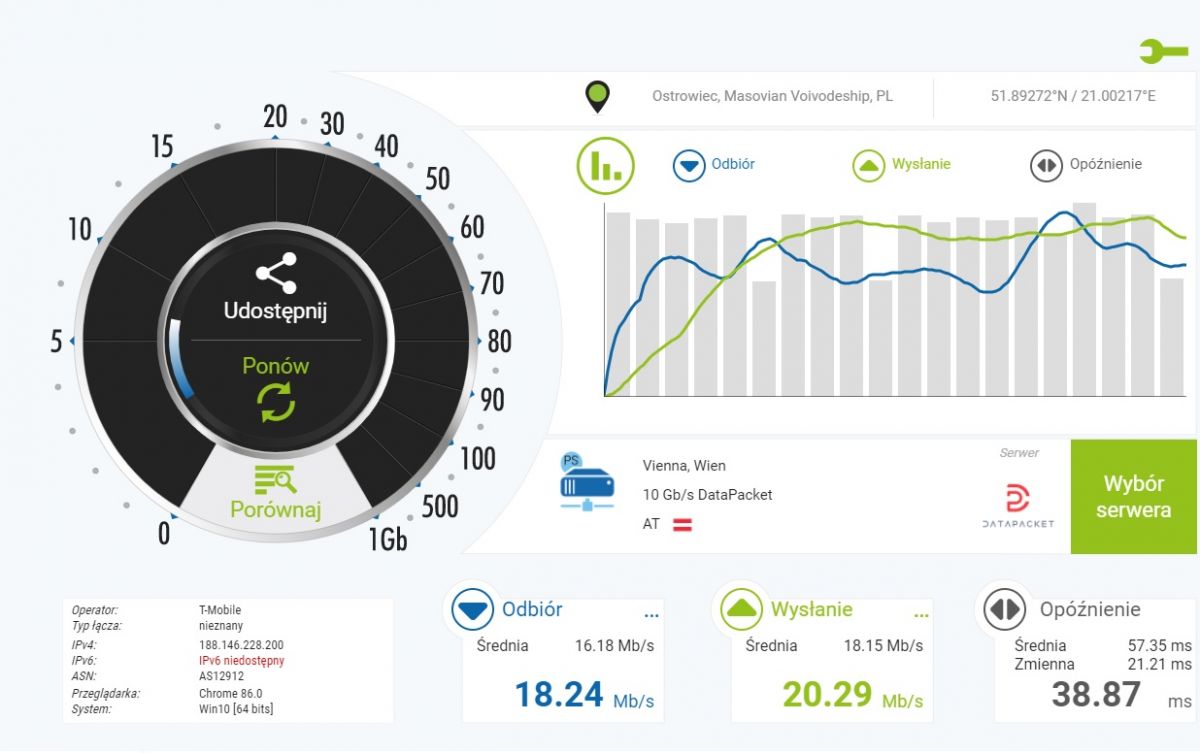Click the Ostrowiec, Masovian Voivodeship location text
The width and height of the screenshot is (1200, 753).
[772, 97]
